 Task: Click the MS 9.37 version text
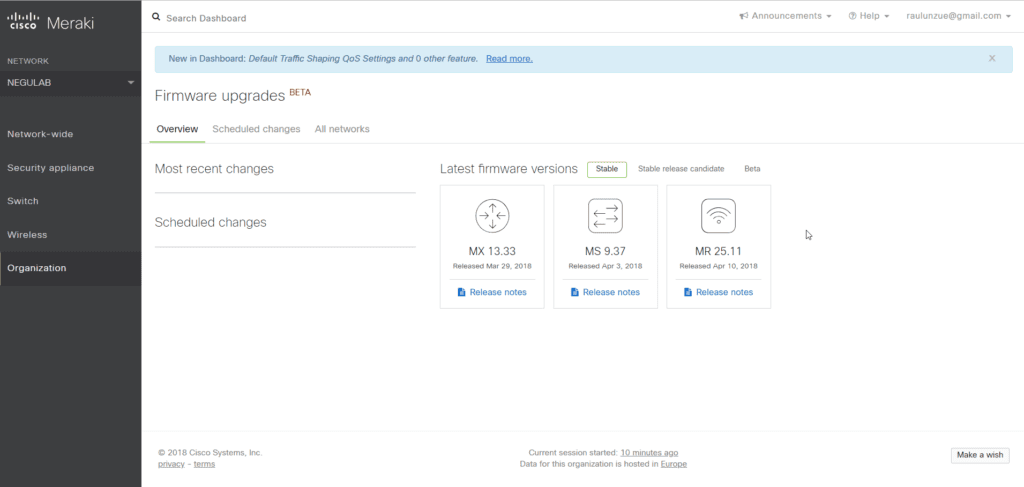[x=605, y=251]
